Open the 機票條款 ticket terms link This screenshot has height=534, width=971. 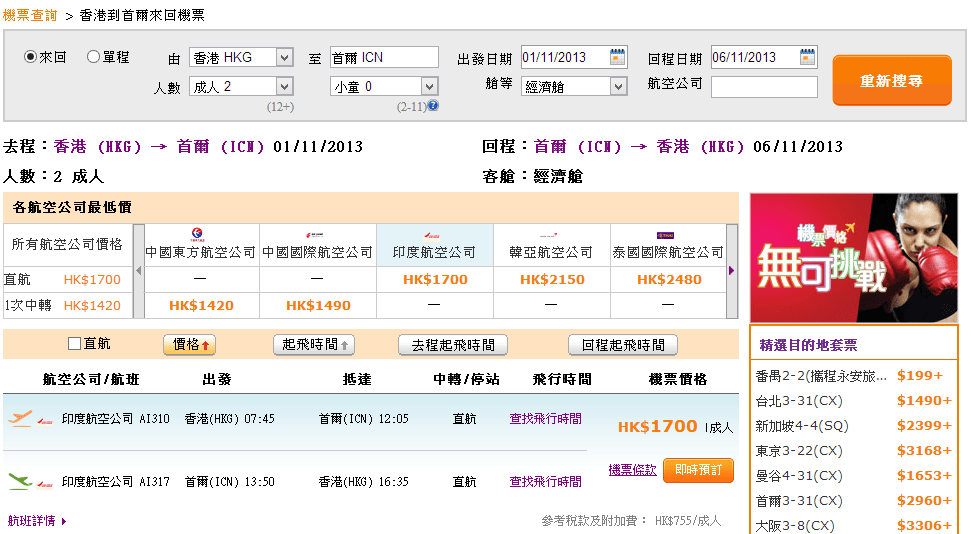click(x=632, y=469)
